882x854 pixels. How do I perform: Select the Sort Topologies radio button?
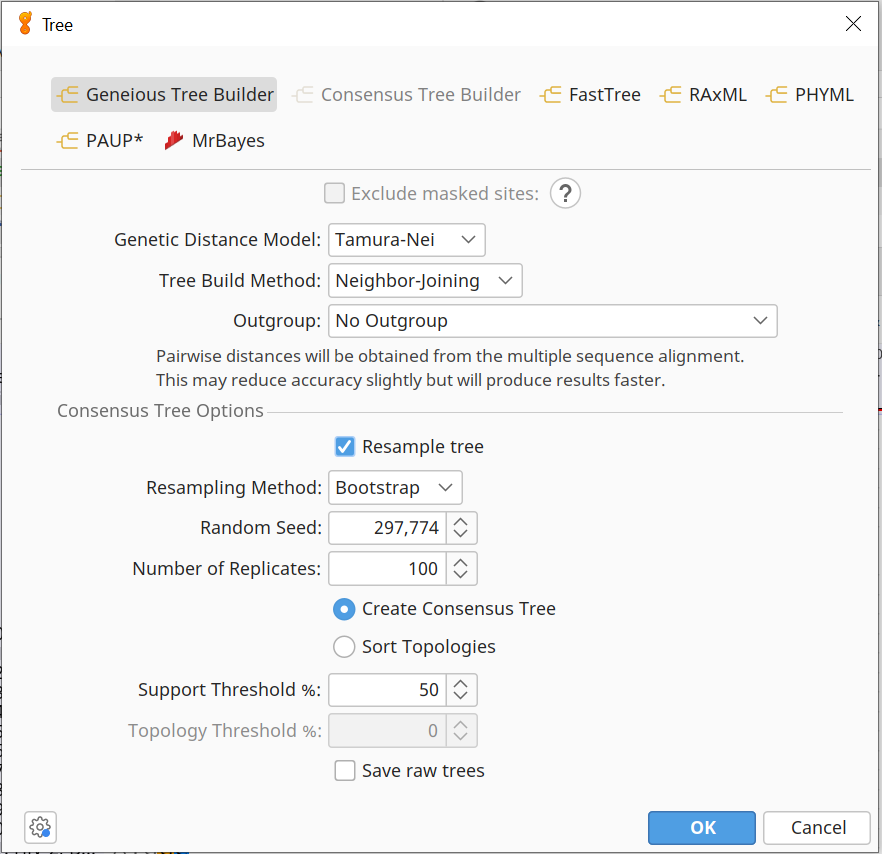[x=344, y=647]
